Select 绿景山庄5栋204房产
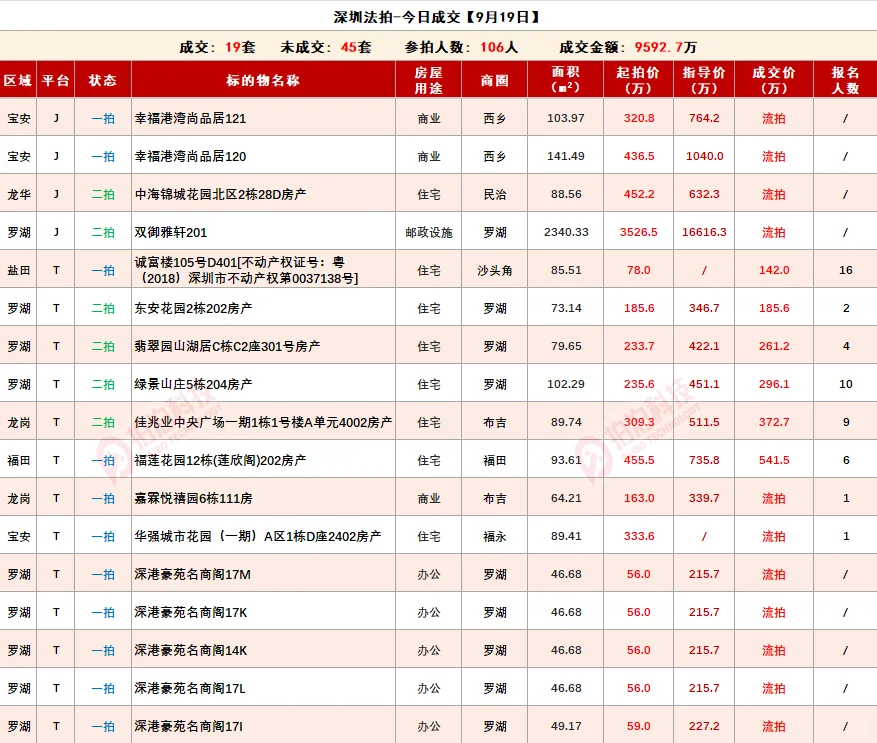 tap(194, 384)
